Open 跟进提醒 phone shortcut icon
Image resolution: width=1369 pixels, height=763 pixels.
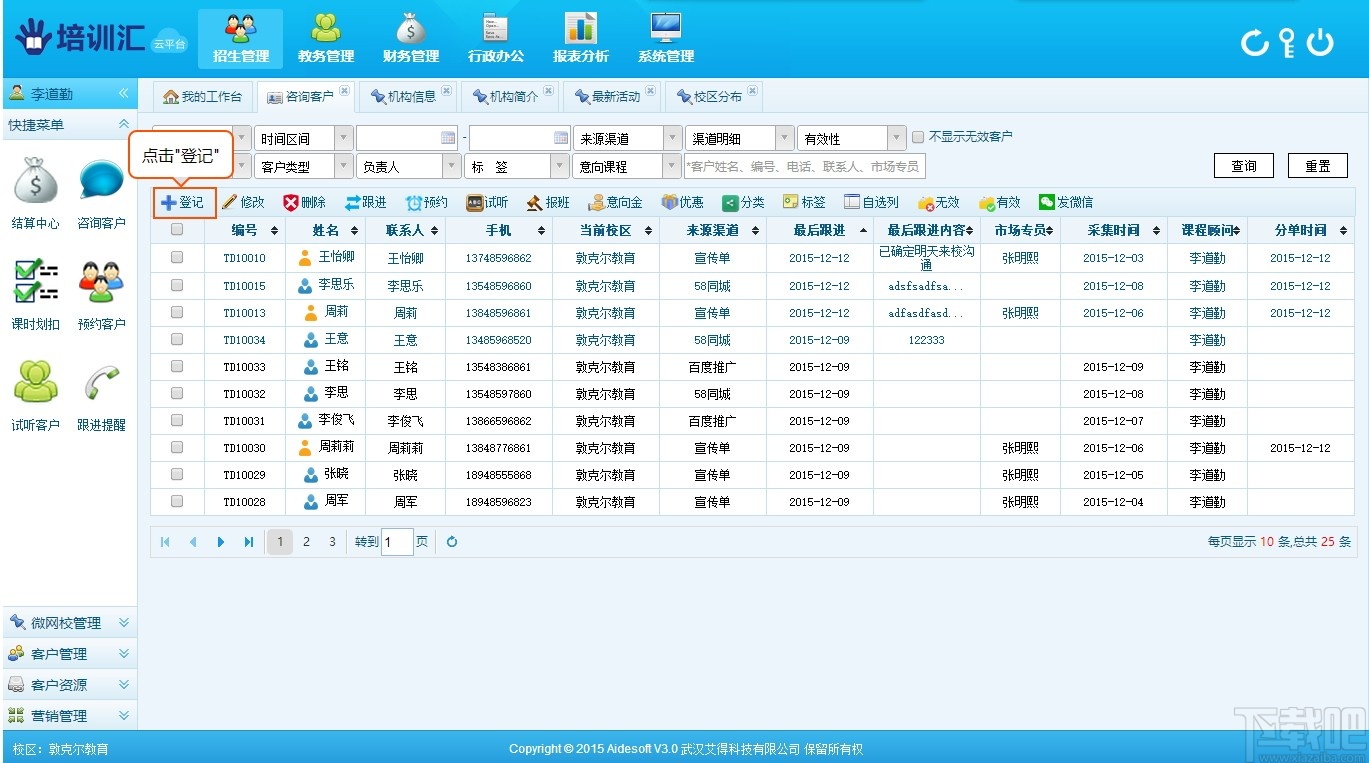click(x=101, y=384)
